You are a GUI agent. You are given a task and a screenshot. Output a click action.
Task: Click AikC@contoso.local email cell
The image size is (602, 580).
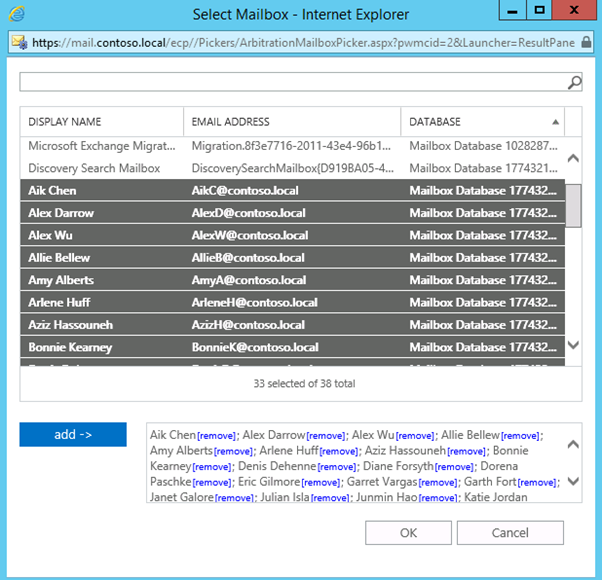coord(245,190)
